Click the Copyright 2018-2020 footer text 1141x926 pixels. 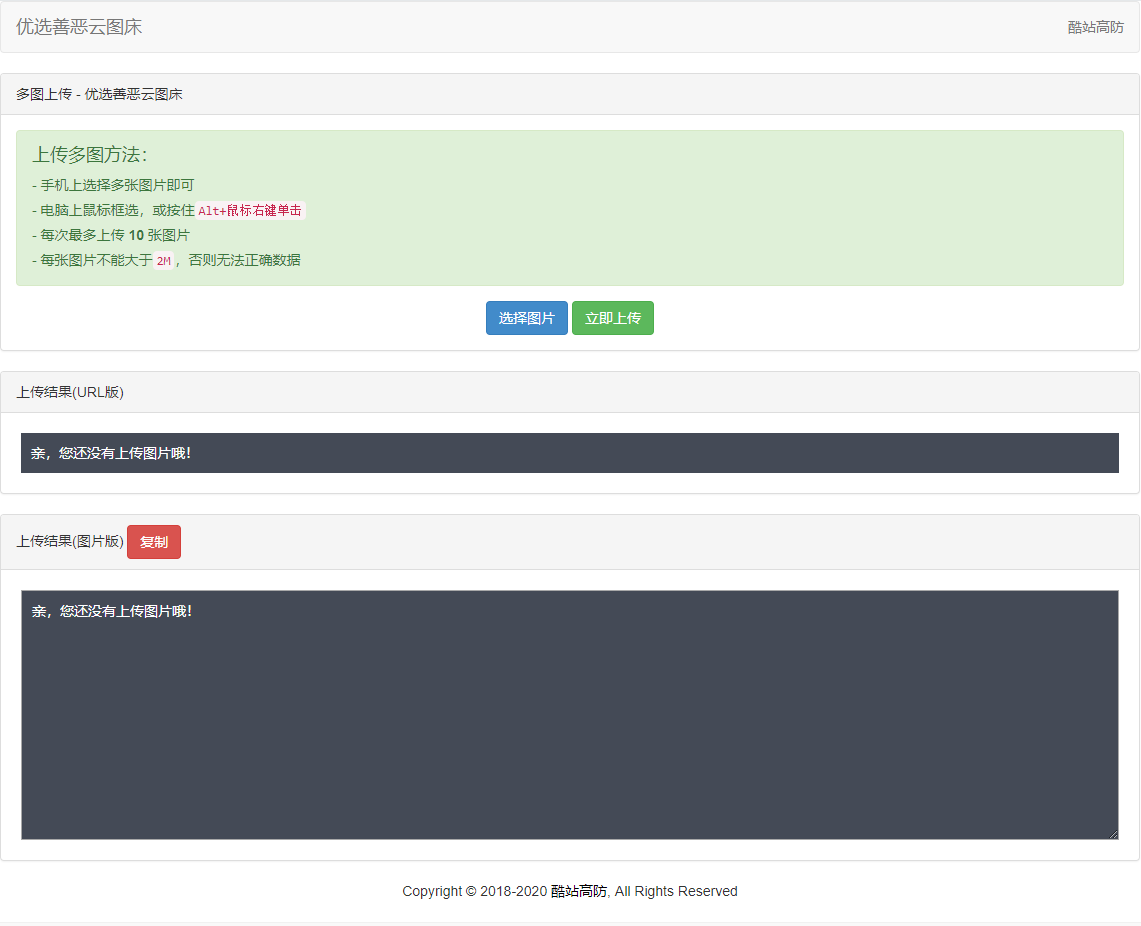(x=474, y=891)
